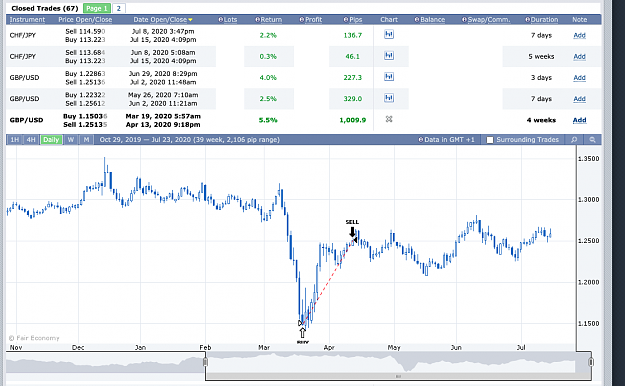625x386 pixels.
Task: Click the rightmost magnifier icon in chart toolbar
Action: pyautogui.click(x=592, y=140)
